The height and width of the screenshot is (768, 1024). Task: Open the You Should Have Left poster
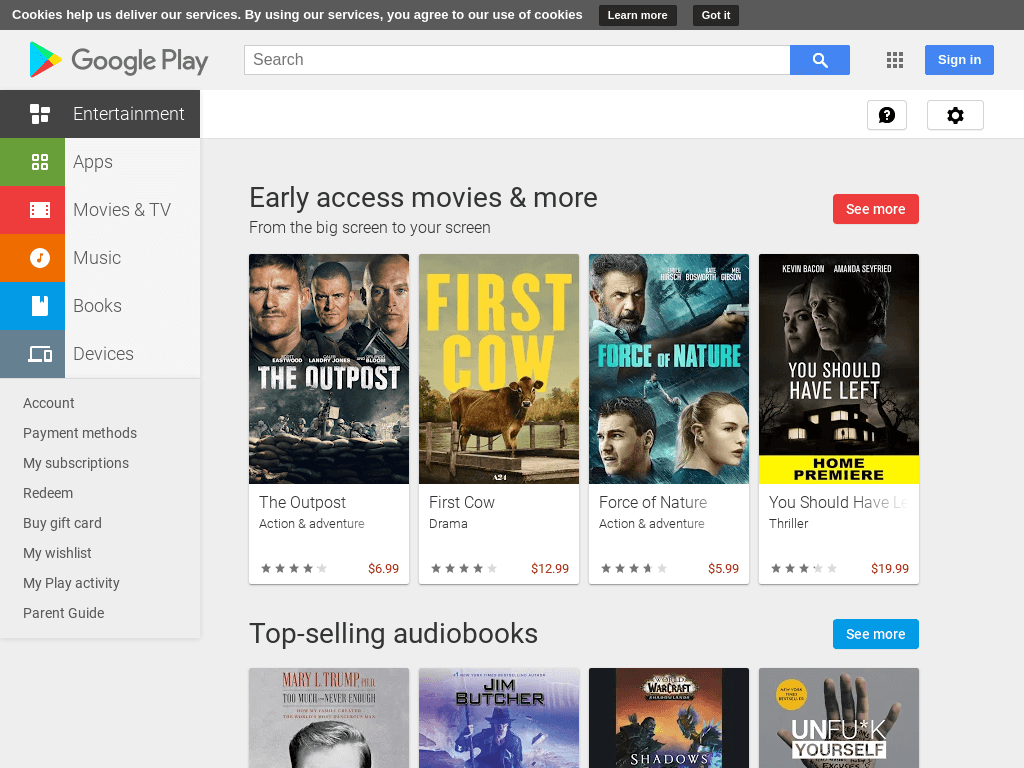click(x=839, y=369)
